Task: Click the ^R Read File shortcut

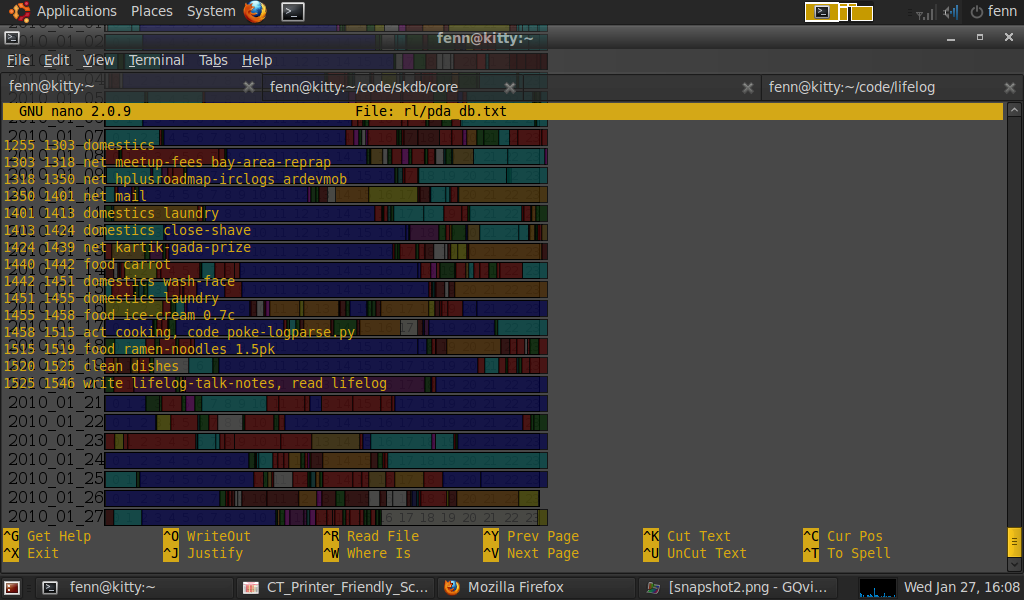Action: [371, 536]
